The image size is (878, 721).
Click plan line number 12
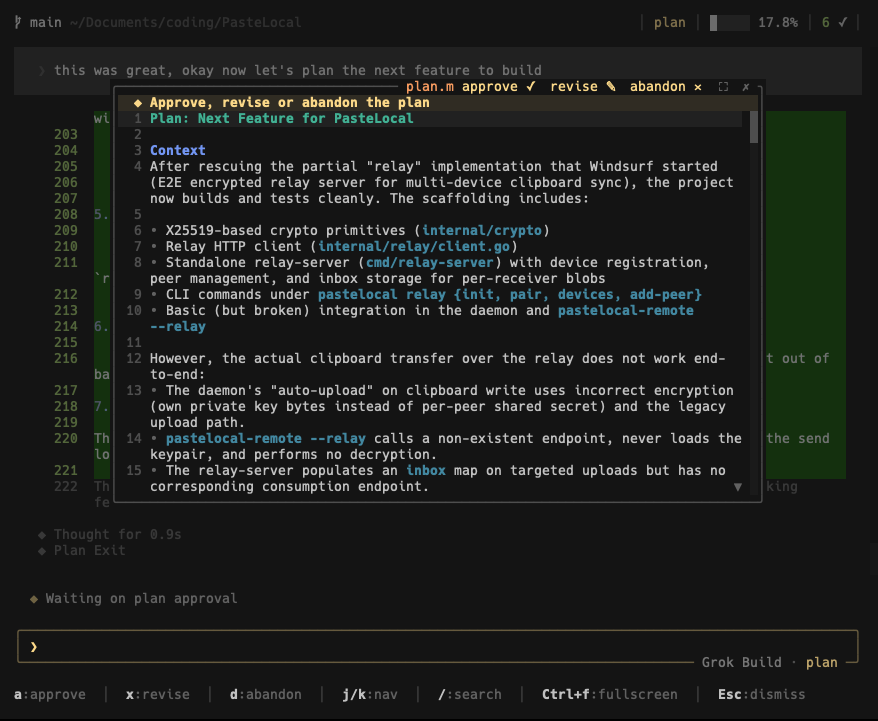click(x=134, y=358)
